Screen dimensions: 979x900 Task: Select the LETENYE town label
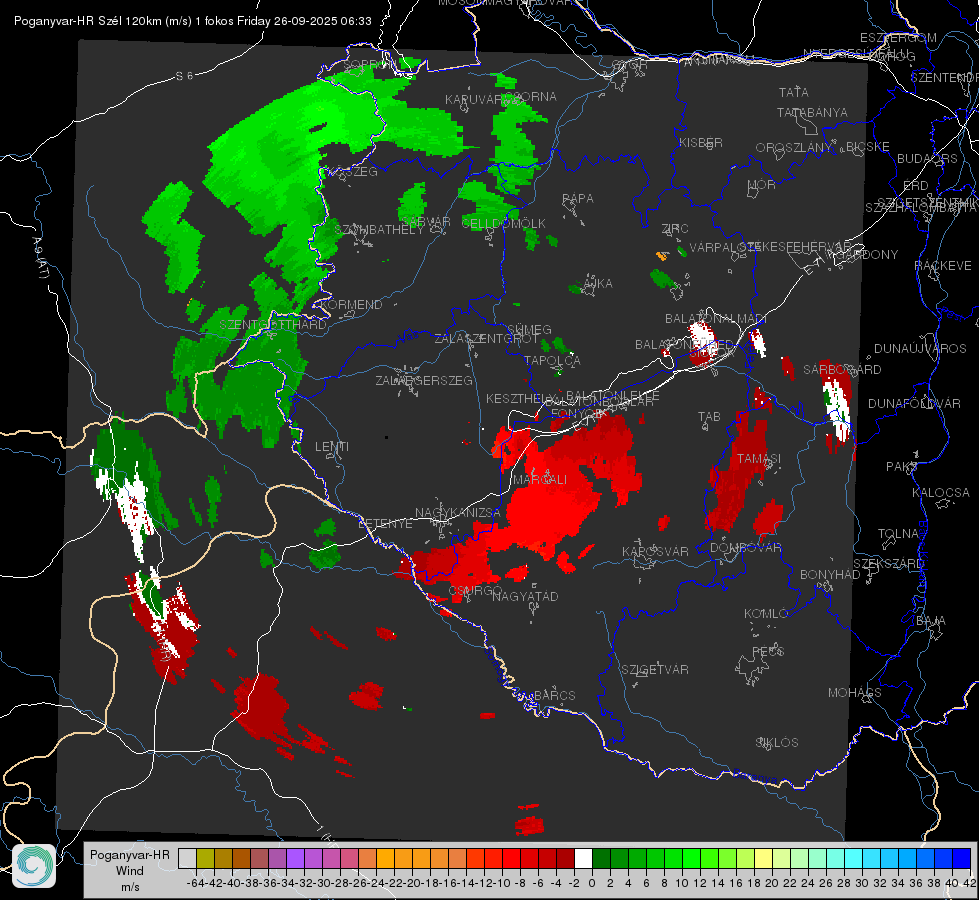385,524
